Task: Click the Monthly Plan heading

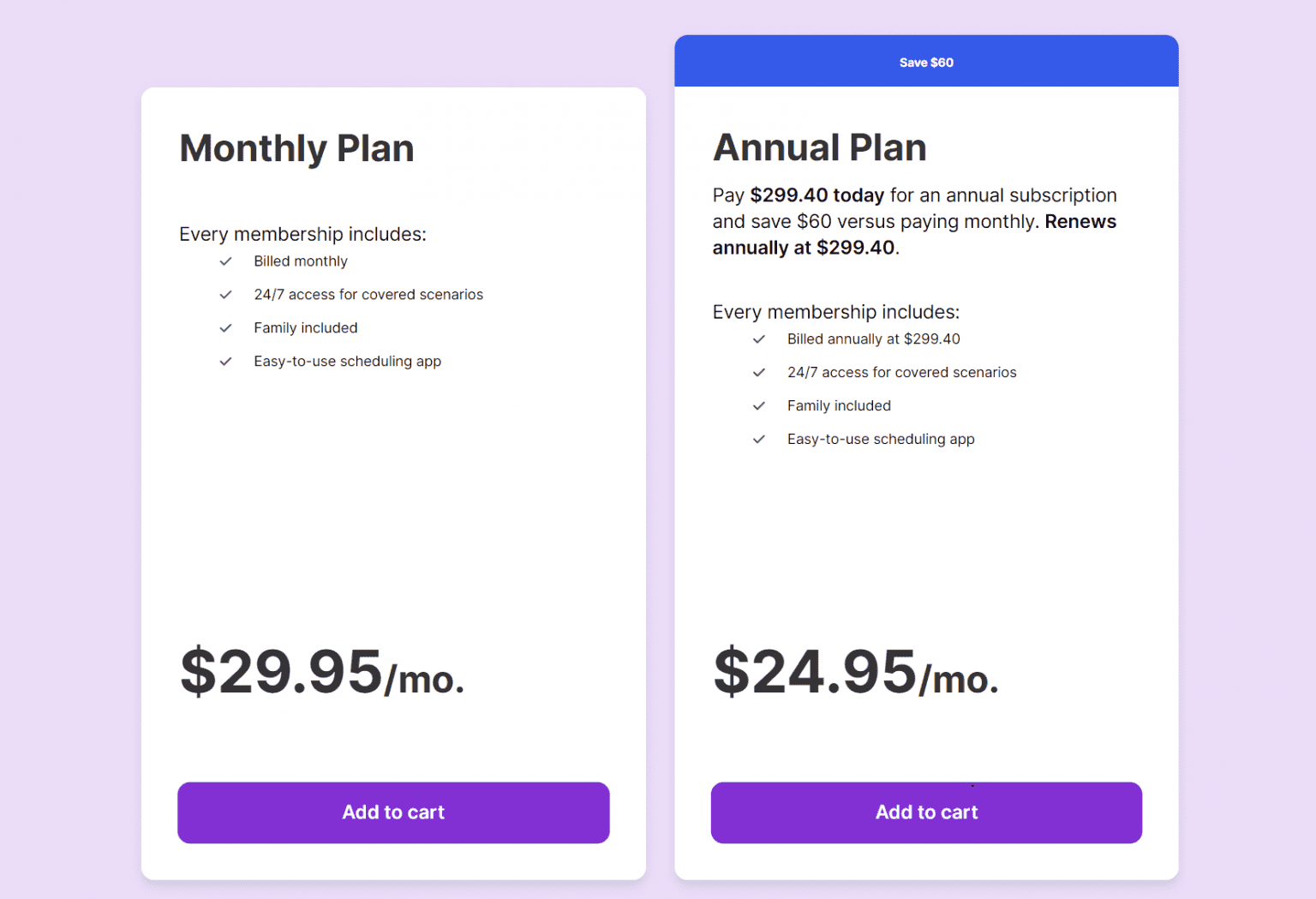Action: tap(296, 148)
